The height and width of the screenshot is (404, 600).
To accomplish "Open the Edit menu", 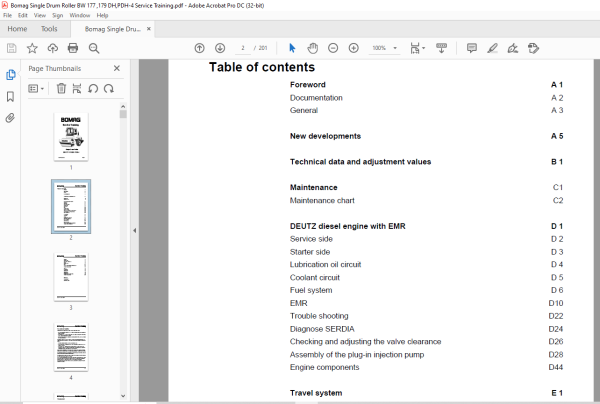I will [x=23, y=15].
